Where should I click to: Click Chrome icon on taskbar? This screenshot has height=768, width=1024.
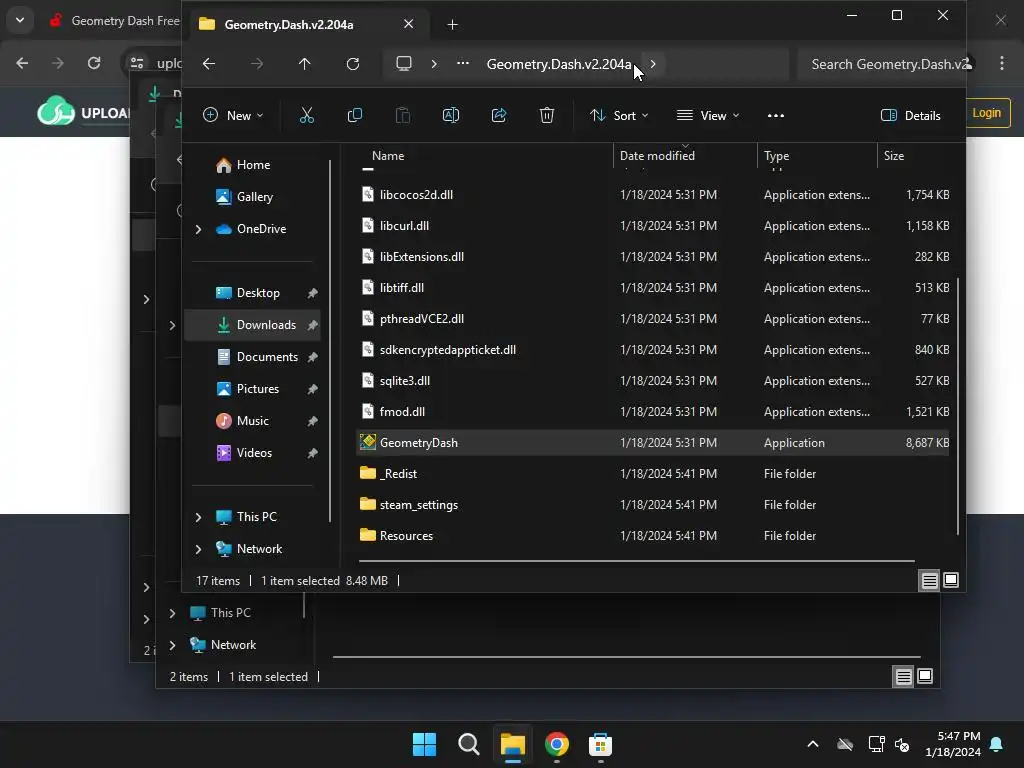pyautogui.click(x=556, y=744)
